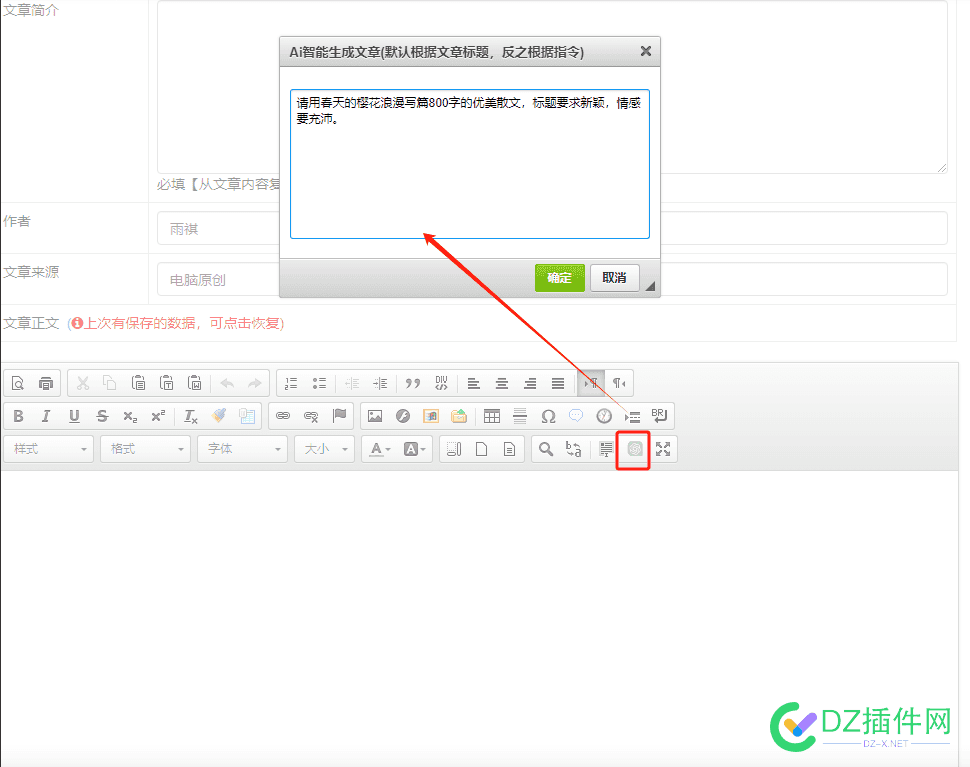Click the Copy icon
Image resolution: width=970 pixels, height=767 pixels.
click(x=110, y=384)
